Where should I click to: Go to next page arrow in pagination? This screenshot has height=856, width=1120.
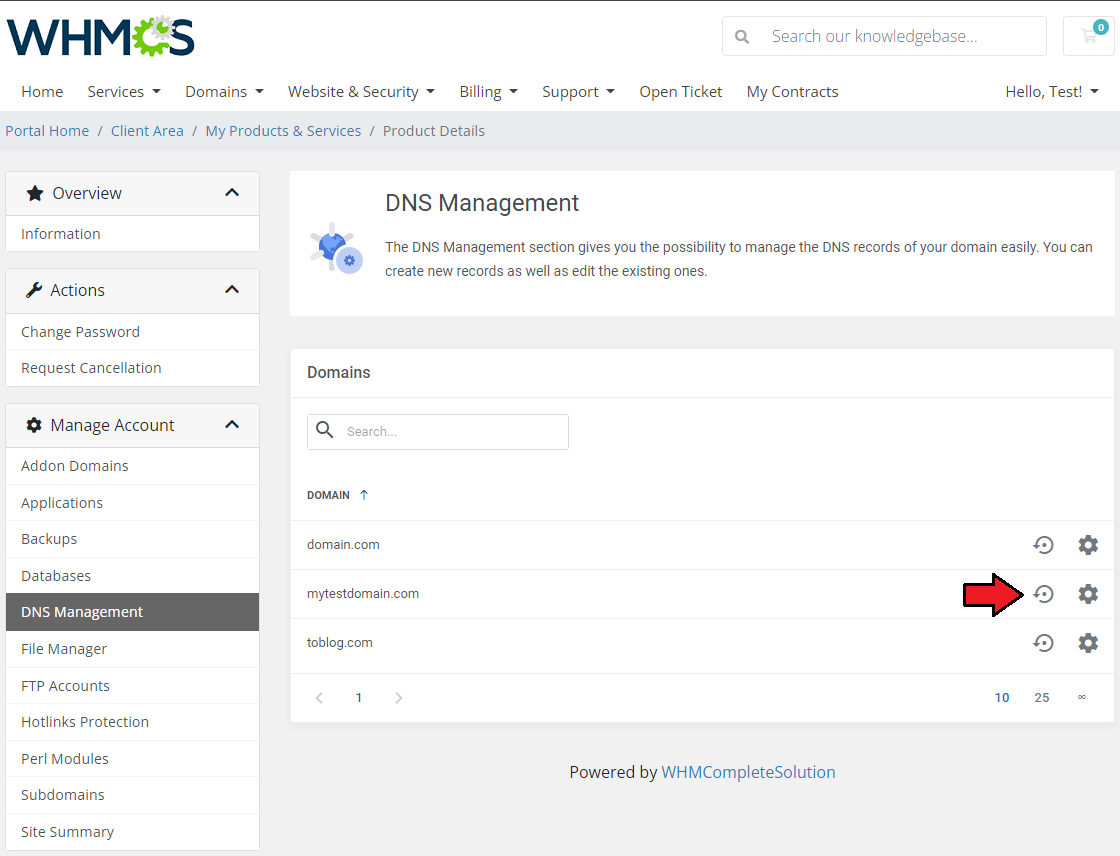point(399,698)
